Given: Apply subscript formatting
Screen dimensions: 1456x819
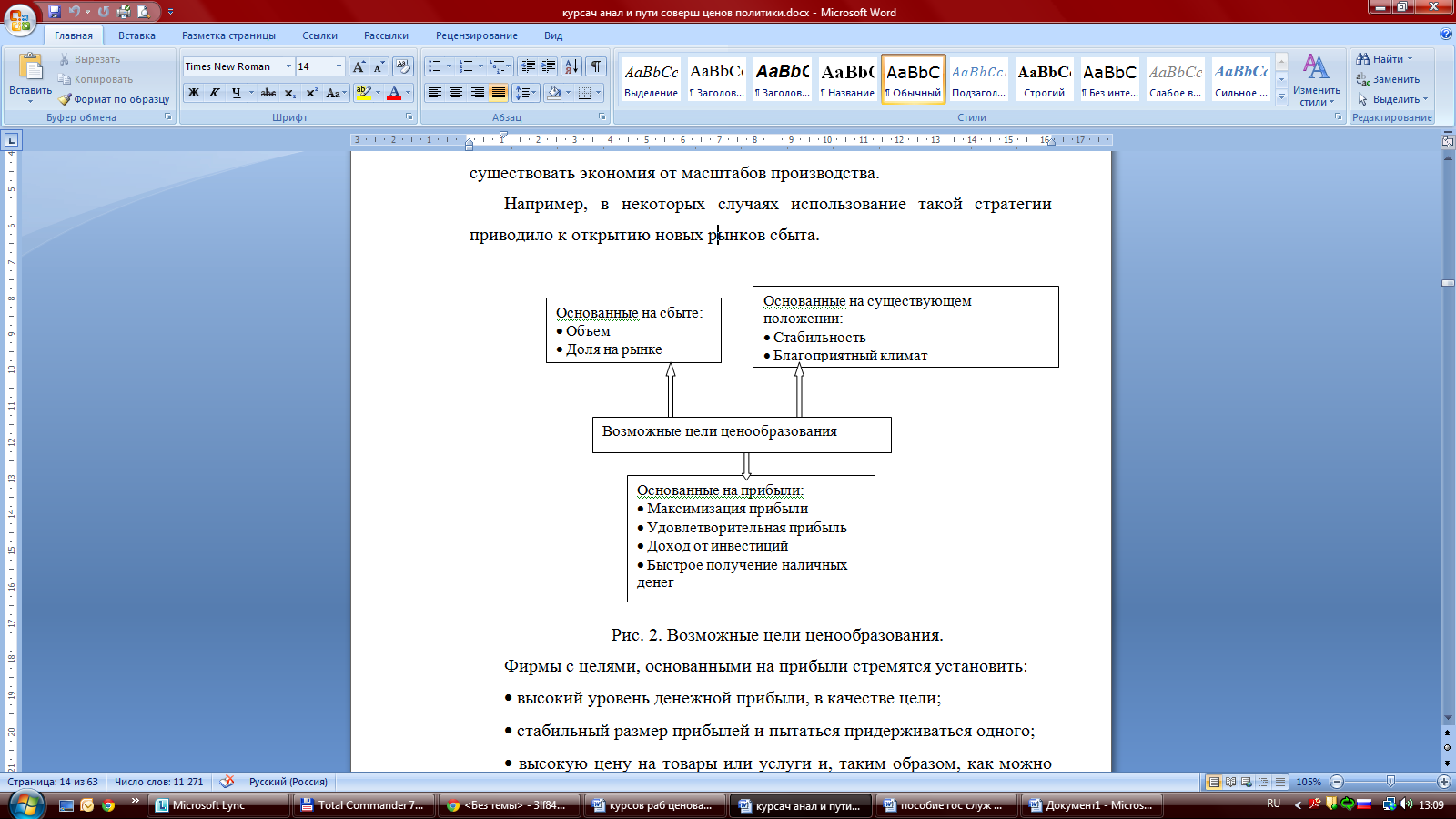Looking at the screenshot, I should coord(289,93).
